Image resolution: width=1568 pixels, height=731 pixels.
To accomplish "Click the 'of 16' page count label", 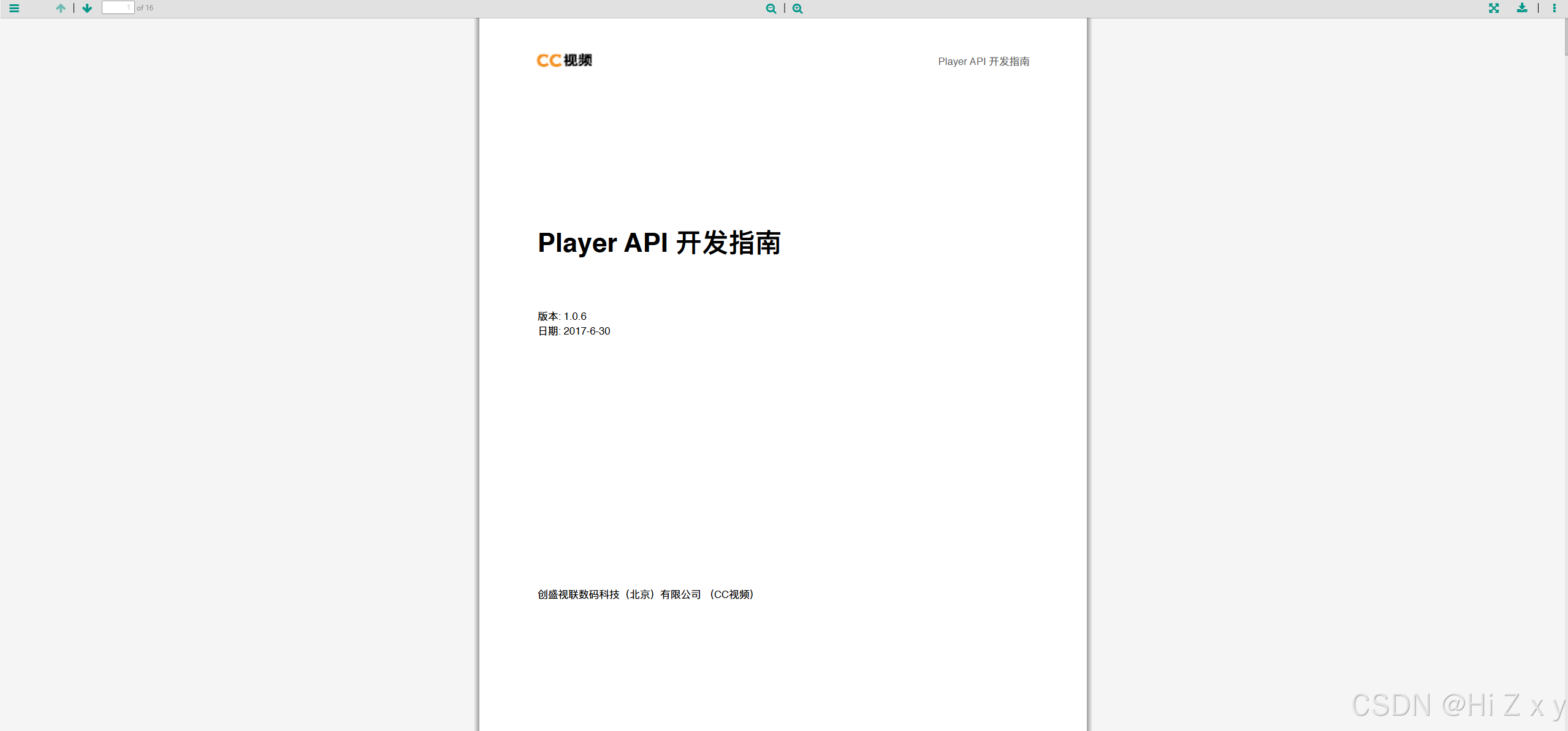I will point(145,8).
